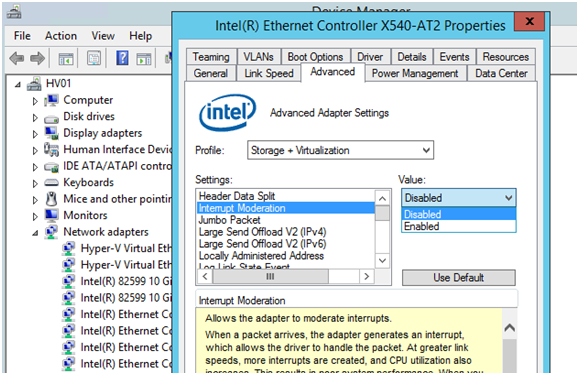Click the Use Default button
Screen dimensions: 579x375
[459, 278]
